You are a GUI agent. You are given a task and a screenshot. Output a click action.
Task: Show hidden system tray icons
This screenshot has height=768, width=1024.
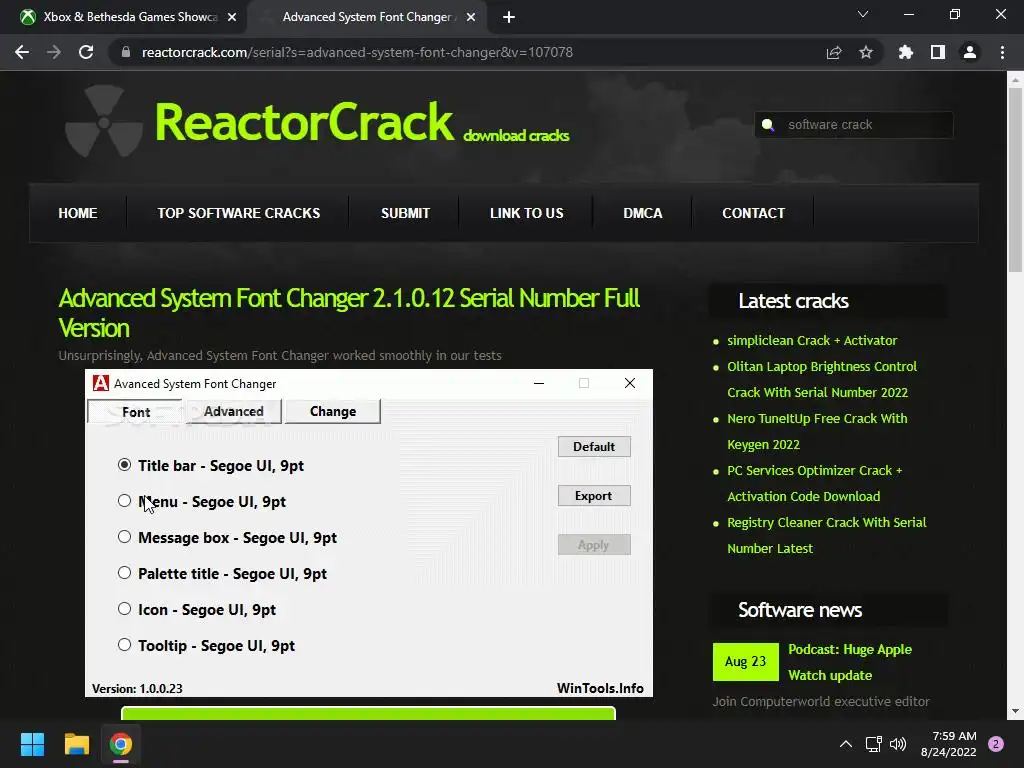coord(846,744)
